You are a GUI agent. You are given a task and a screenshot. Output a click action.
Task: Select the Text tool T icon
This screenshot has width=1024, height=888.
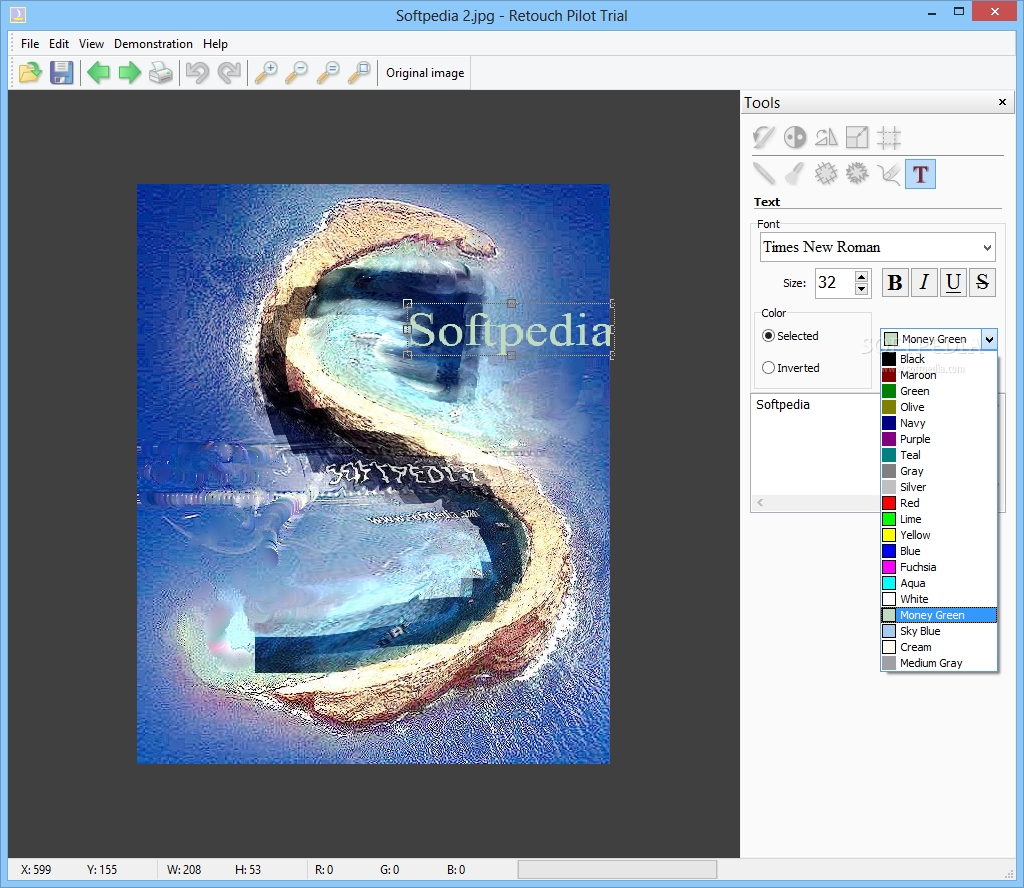[920, 174]
